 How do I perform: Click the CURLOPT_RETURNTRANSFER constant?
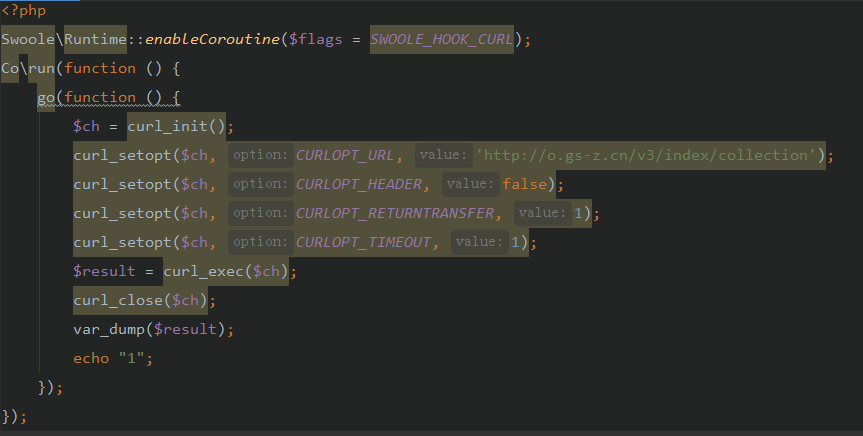(395, 213)
